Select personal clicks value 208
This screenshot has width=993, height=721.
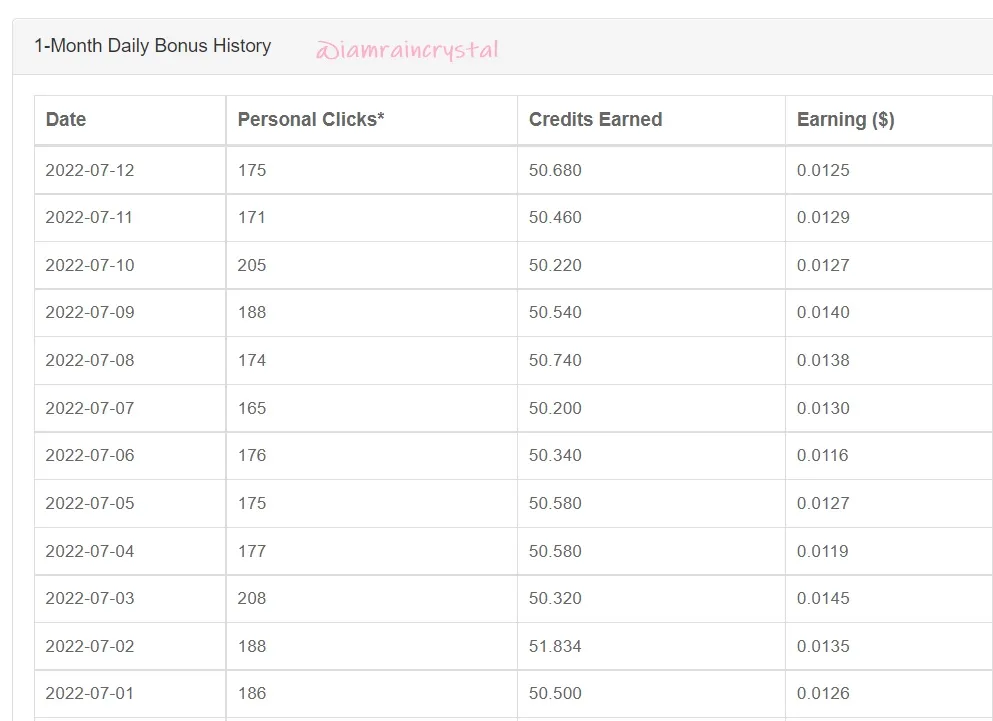(251, 598)
